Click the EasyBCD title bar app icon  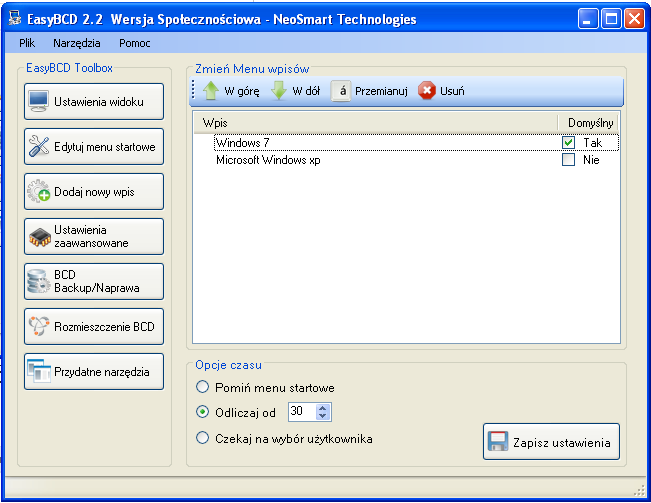[x=15, y=18]
